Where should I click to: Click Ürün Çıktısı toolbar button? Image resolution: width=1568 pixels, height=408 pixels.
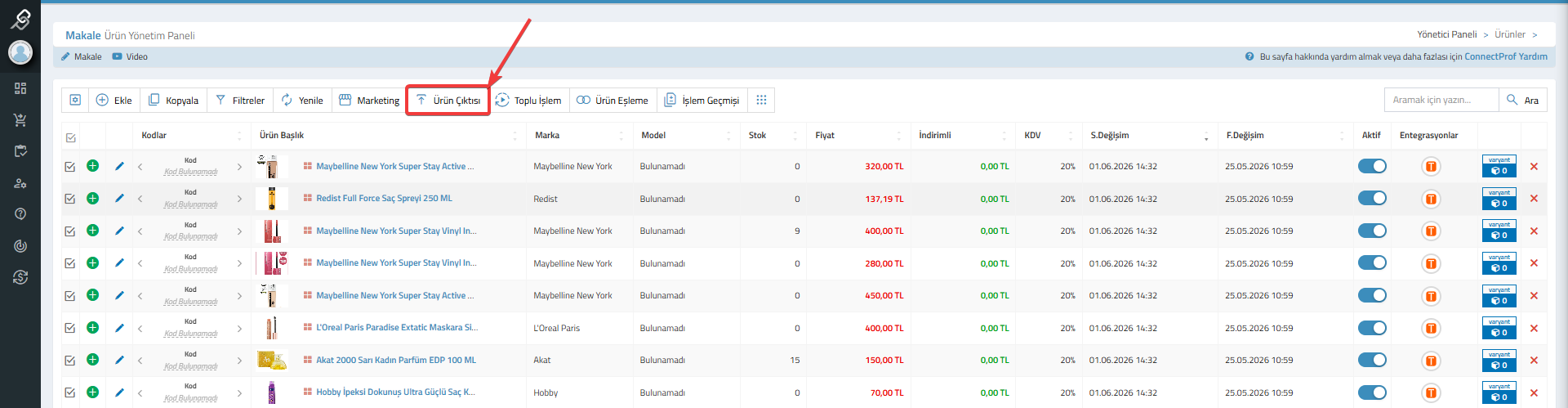tap(448, 100)
